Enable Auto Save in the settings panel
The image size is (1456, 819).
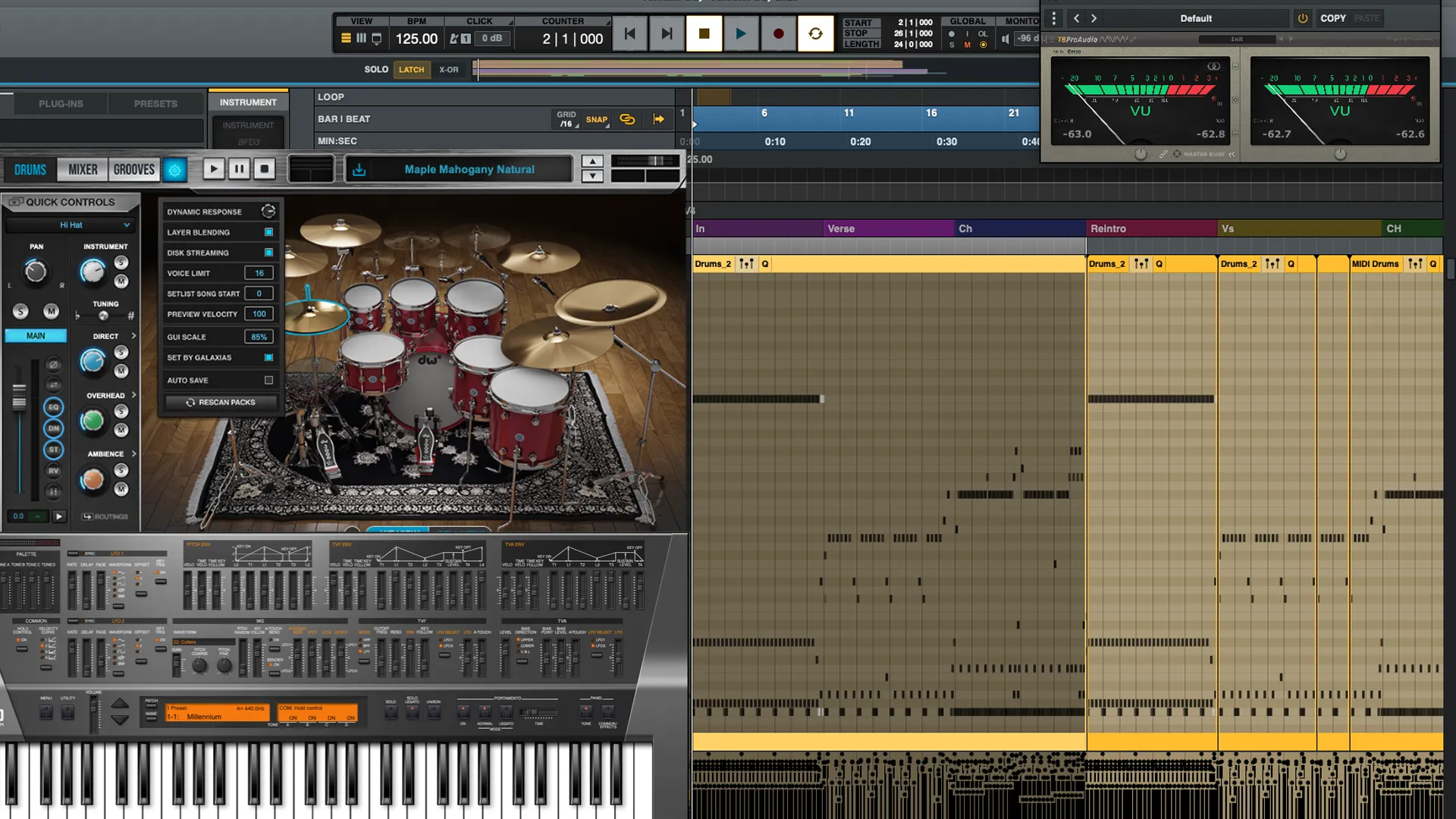click(x=268, y=380)
